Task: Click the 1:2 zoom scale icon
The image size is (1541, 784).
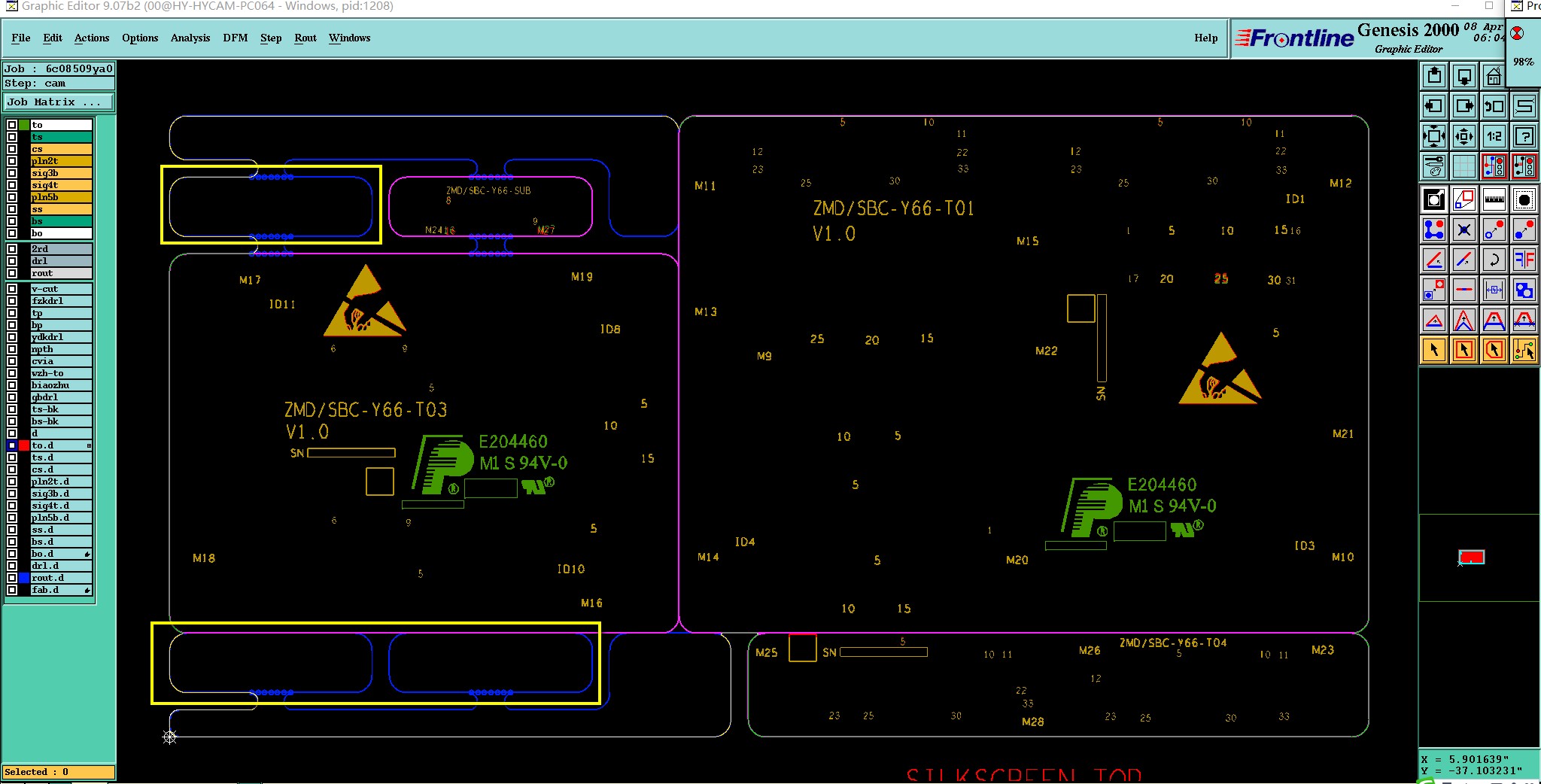Action: coord(1494,136)
